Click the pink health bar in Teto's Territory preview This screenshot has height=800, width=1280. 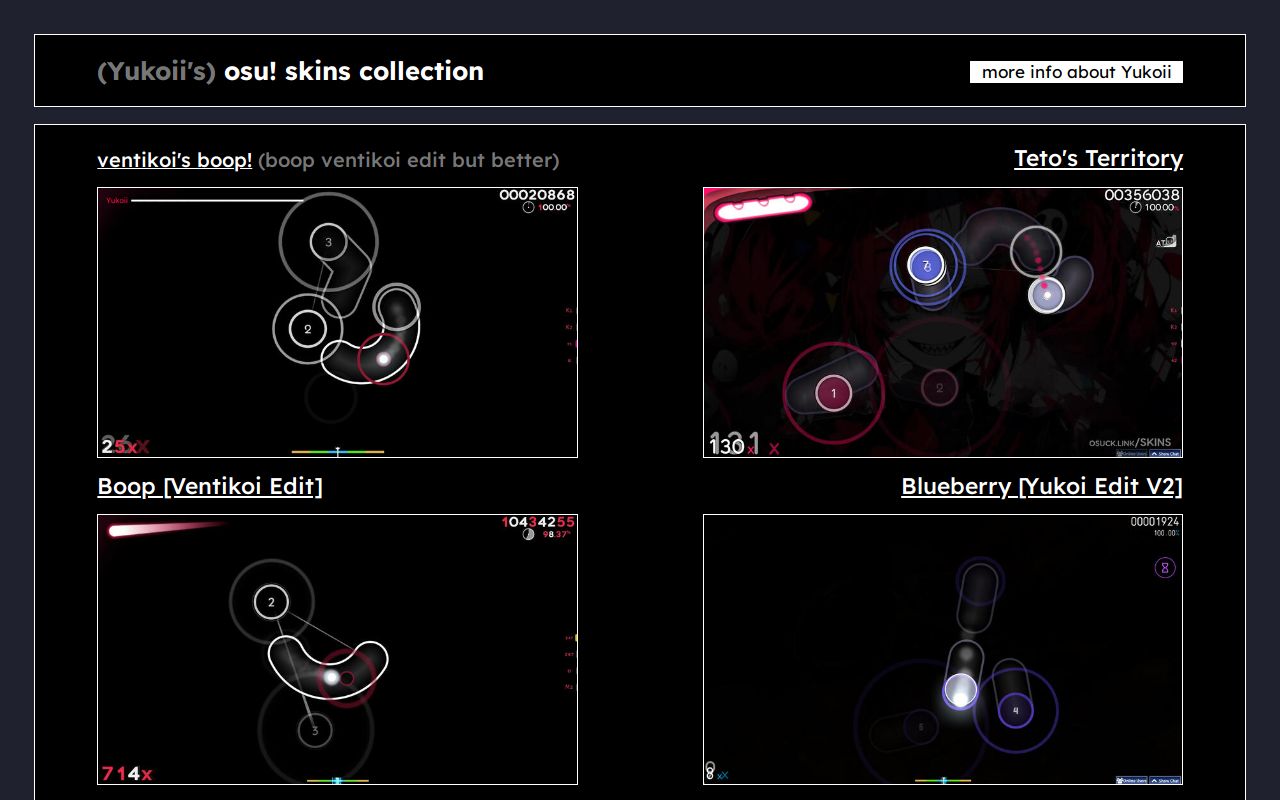[762, 206]
